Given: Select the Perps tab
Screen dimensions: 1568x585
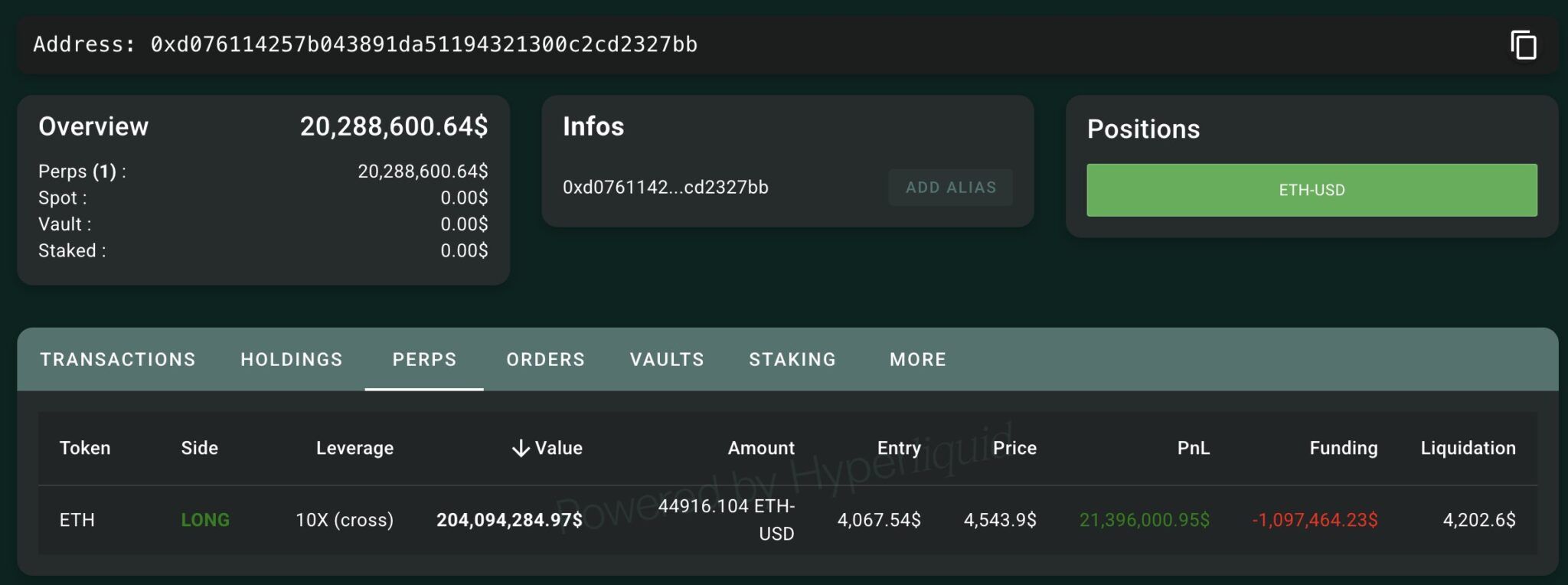Looking at the screenshot, I should coord(424,360).
